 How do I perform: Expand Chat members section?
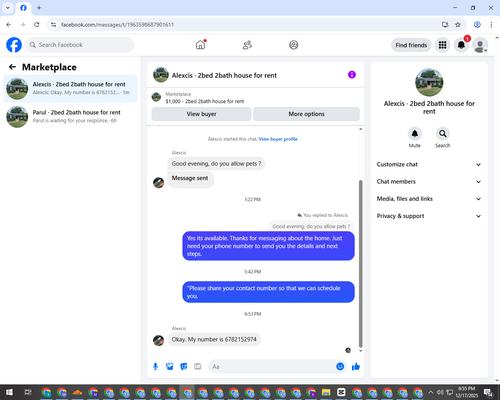click(x=429, y=182)
